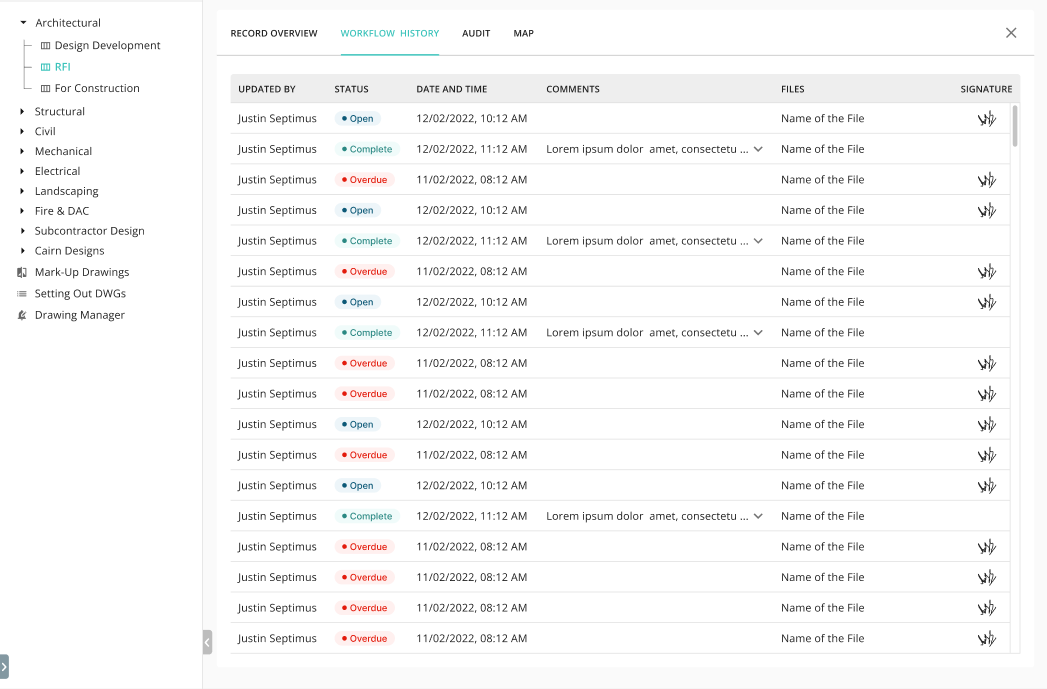Image resolution: width=1047 pixels, height=689 pixels.
Task: Click the Status column header
Action: pyautogui.click(x=351, y=89)
